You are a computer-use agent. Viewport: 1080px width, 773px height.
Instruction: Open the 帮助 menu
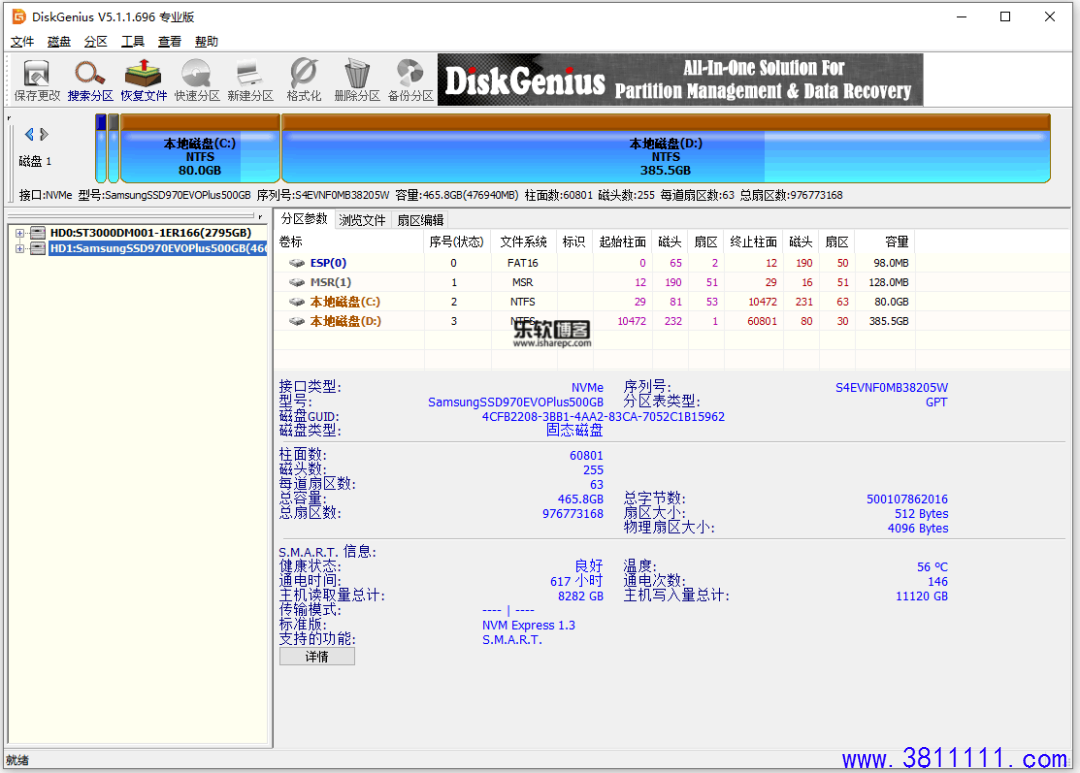point(207,41)
